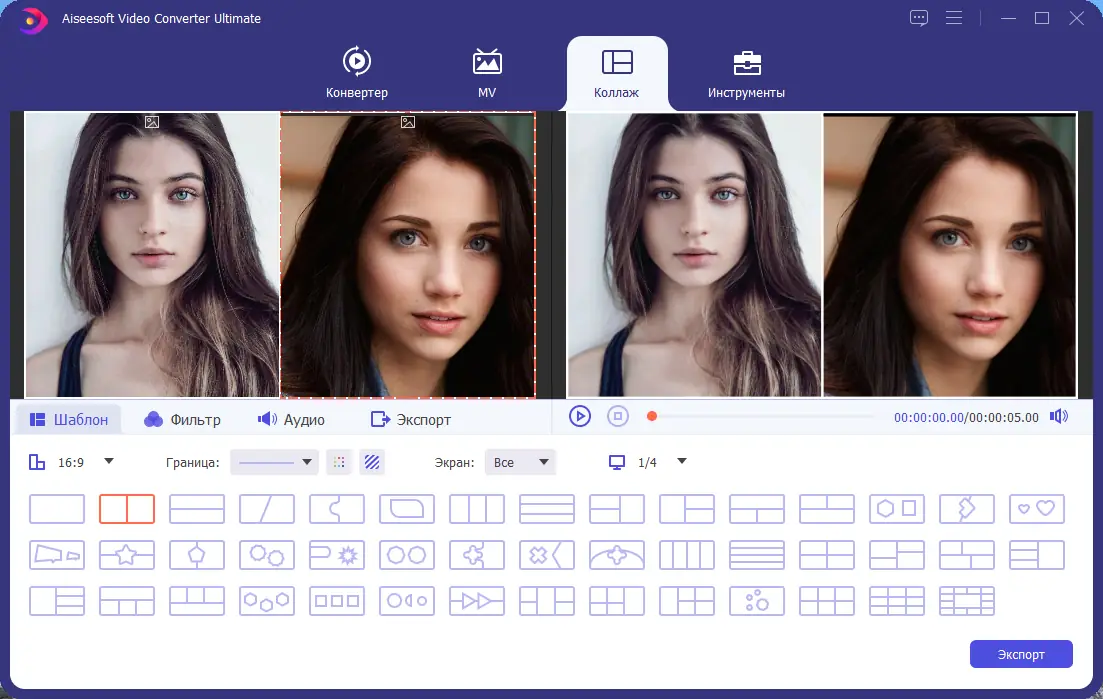This screenshot has height=699, width=1103.
Task: Select the two vertical split template
Action: pyautogui.click(x=127, y=509)
